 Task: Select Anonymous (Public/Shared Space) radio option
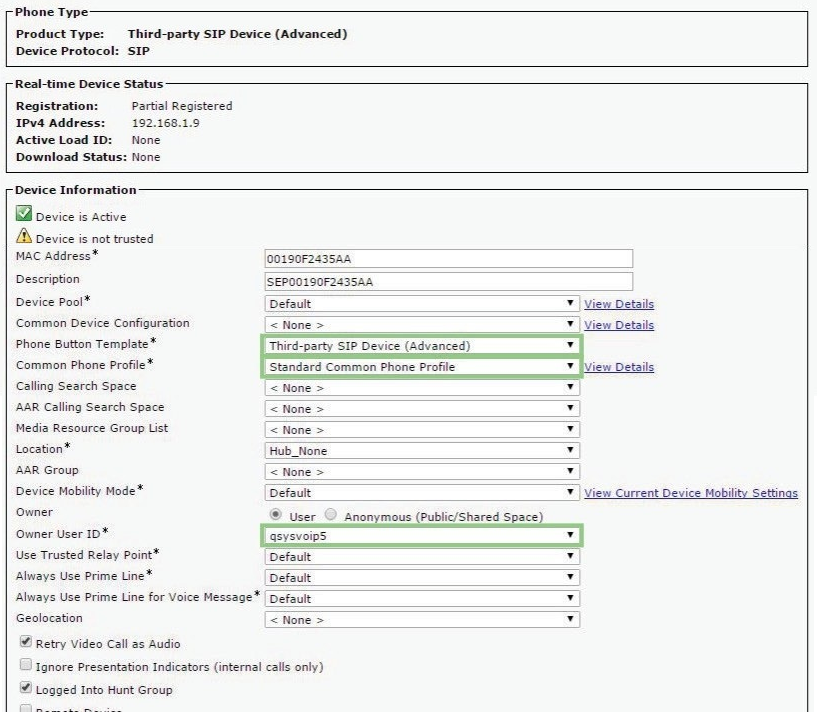[x=332, y=516]
